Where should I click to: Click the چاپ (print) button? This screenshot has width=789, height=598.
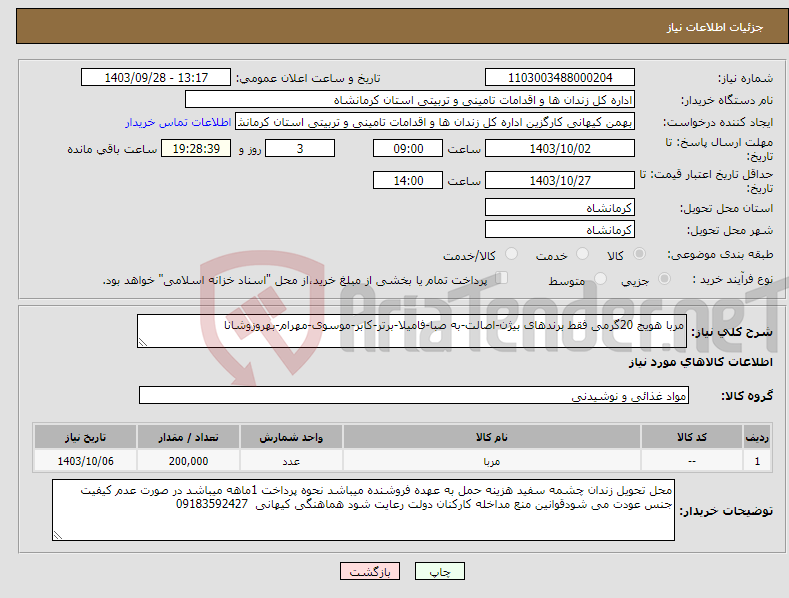[439, 571]
